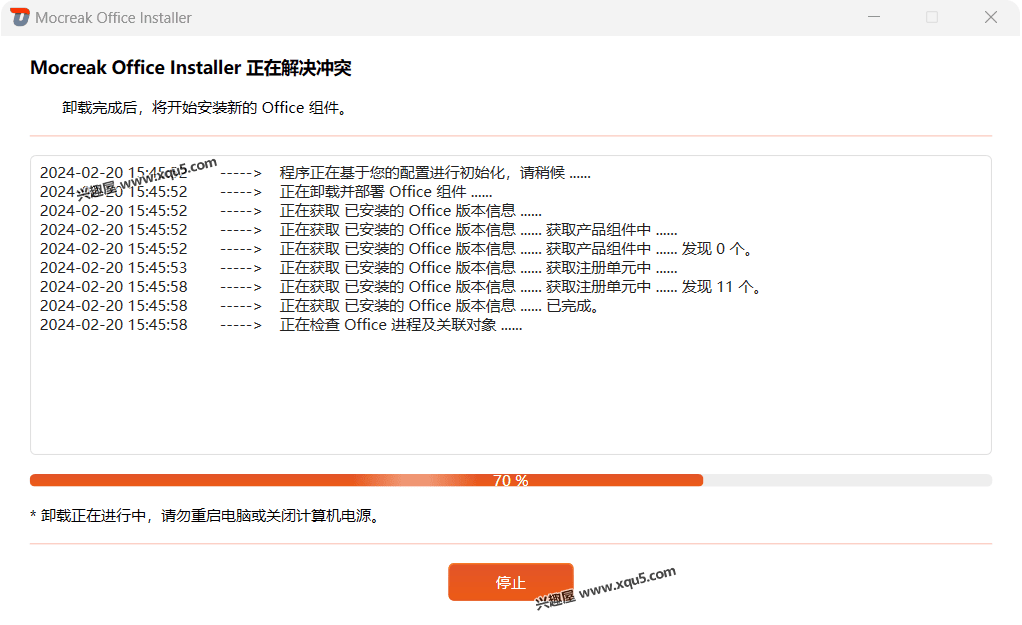
Task: Close the Mocreak Office Installer window
Action: click(x=991, y=18)
